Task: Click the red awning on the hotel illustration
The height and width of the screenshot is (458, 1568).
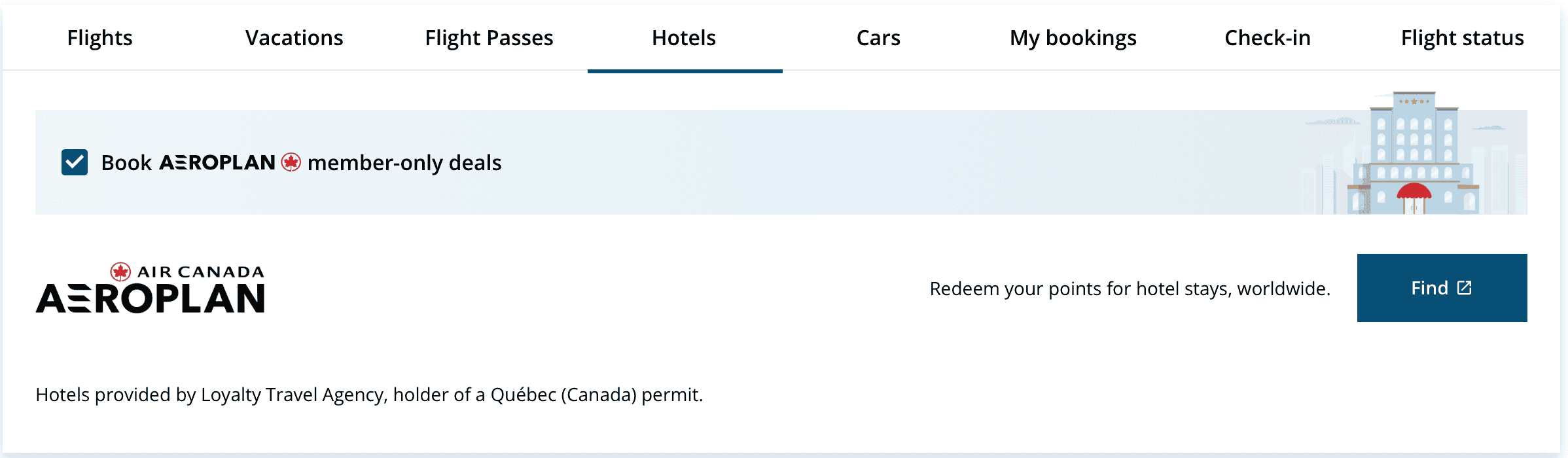Action: (1414, 191)
